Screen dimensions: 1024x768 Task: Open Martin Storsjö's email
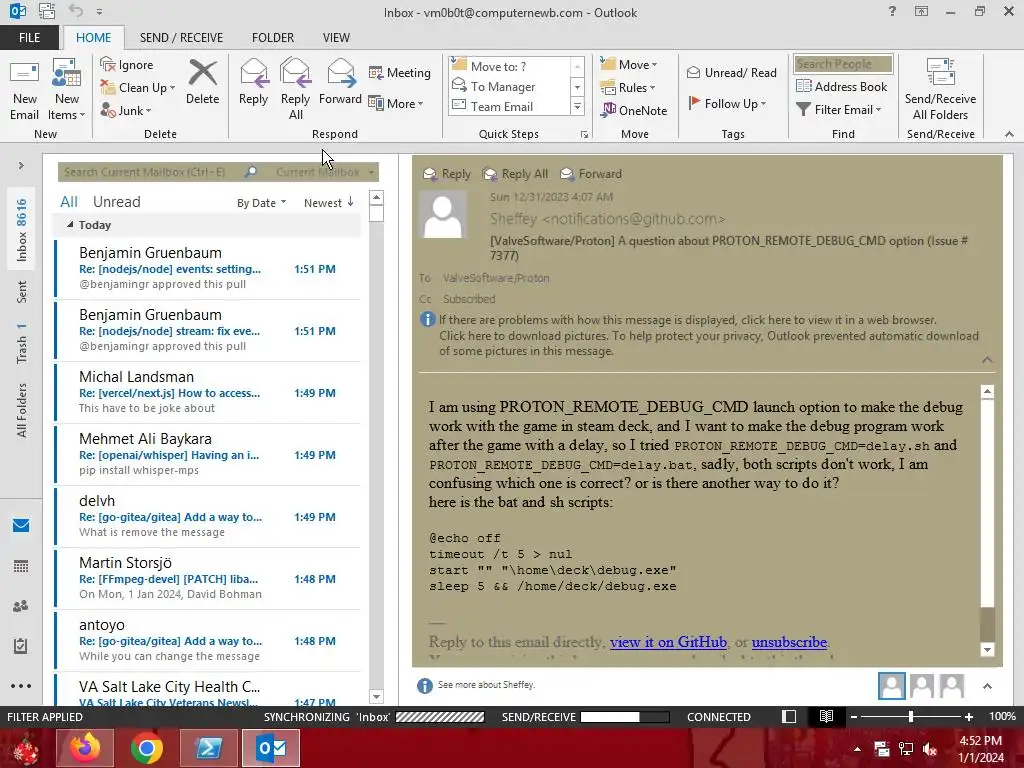pos(208,578)
